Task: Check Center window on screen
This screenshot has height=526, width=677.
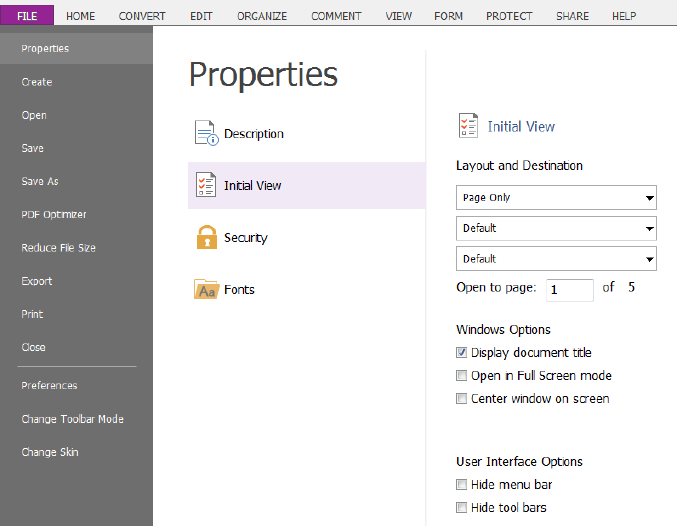Action: (462, 398)
